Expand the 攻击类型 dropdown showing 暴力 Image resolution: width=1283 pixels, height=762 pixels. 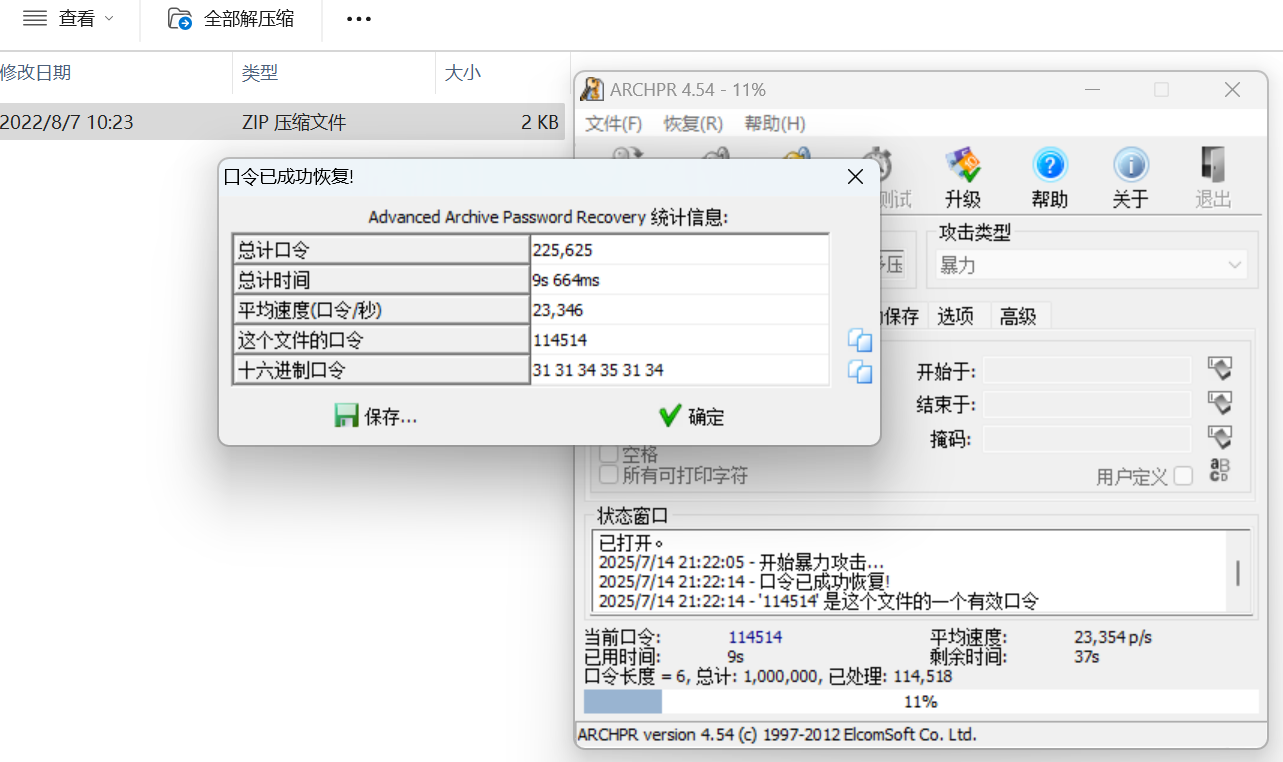click(x=1091, y=265)
